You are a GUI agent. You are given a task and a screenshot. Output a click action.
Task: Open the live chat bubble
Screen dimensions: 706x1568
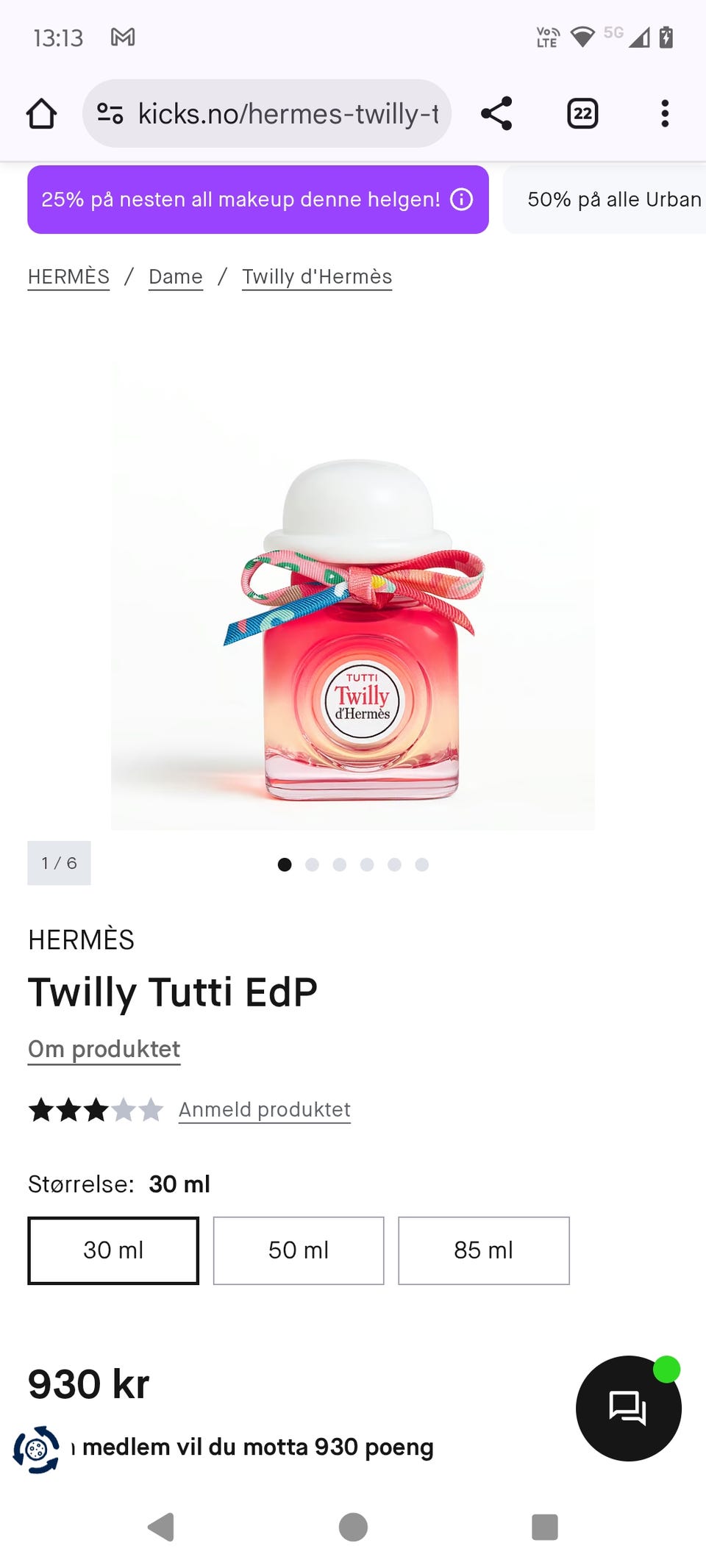click(x=628, y=1408)
